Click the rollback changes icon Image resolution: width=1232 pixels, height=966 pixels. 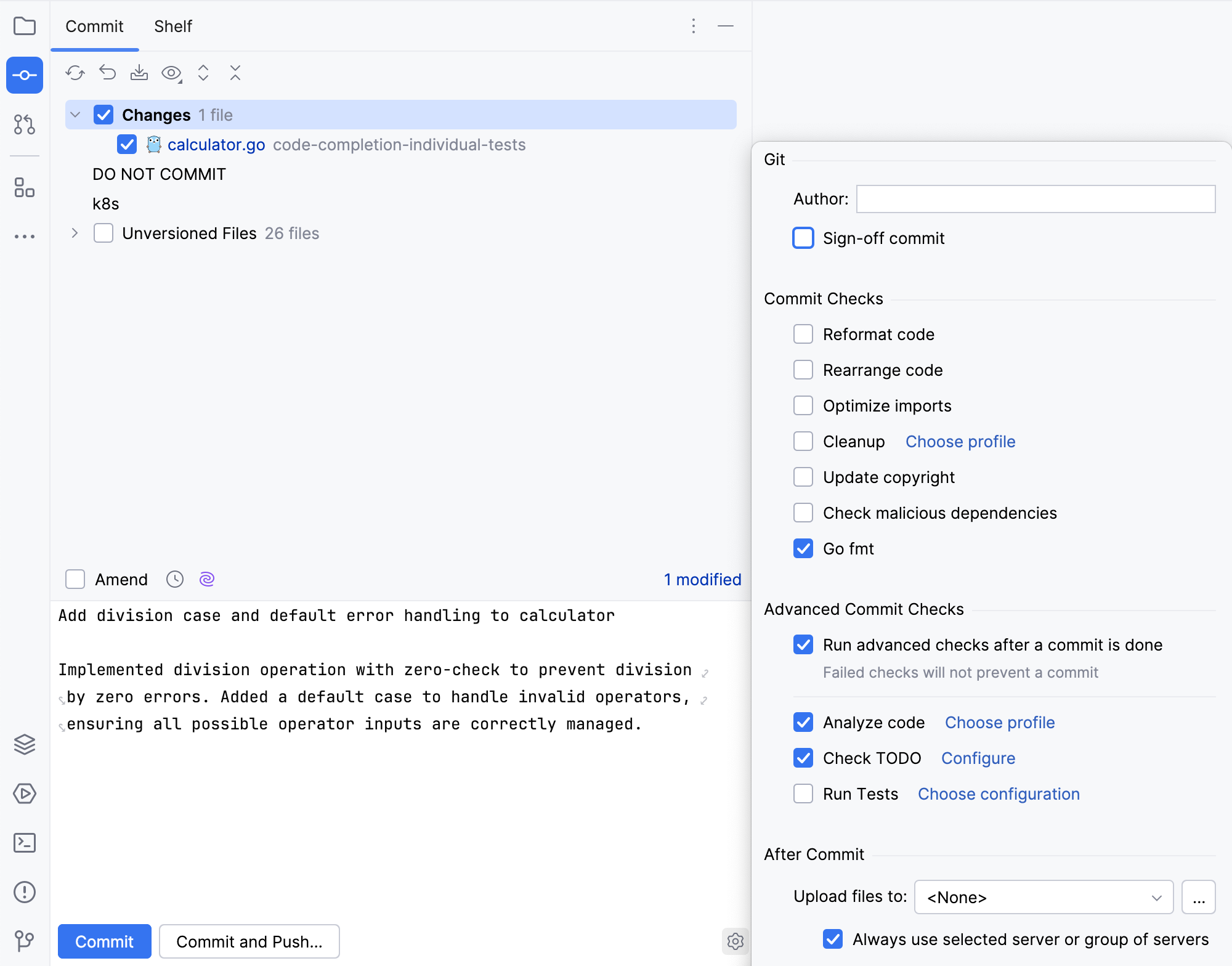pos(108,73)
